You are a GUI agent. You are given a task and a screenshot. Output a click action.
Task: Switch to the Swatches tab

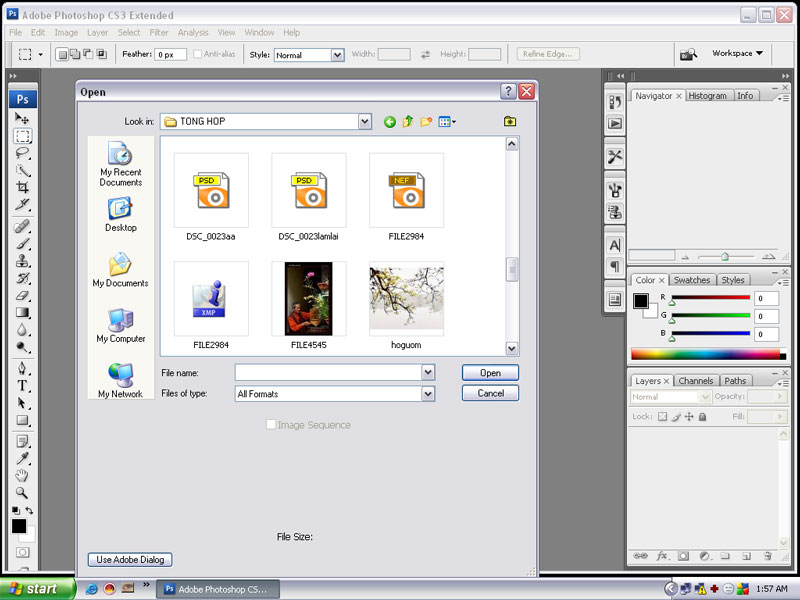691,280
